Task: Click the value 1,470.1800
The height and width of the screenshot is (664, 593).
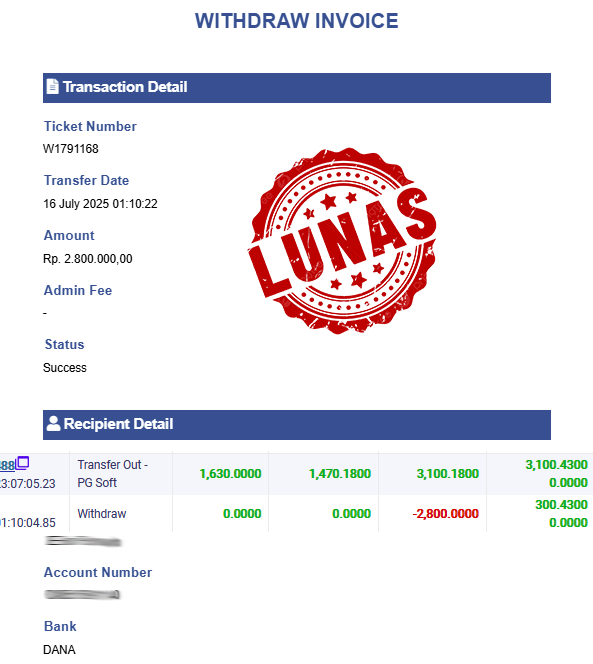Action: click(x=340, y=473)
